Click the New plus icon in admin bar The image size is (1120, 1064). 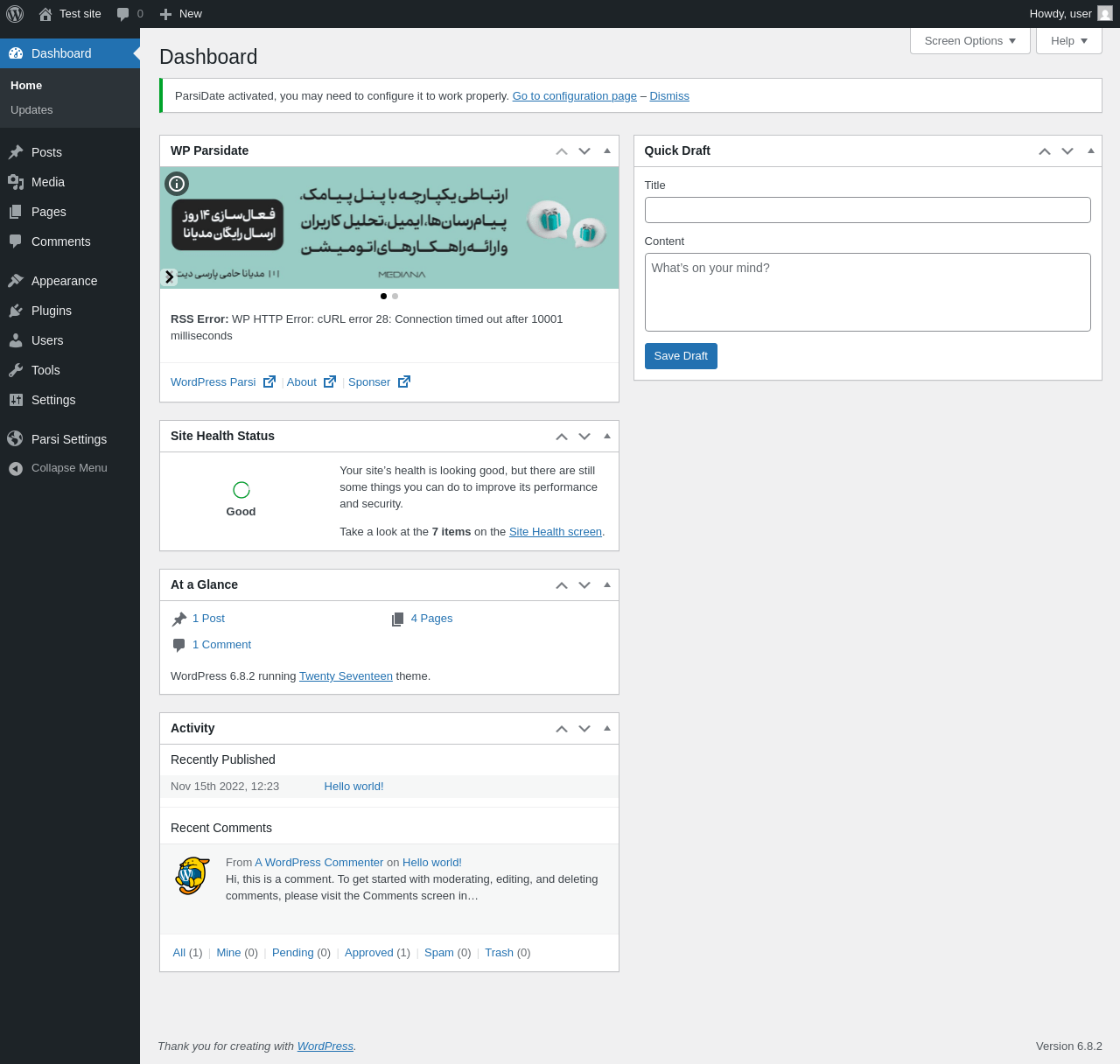pos(165,14)
